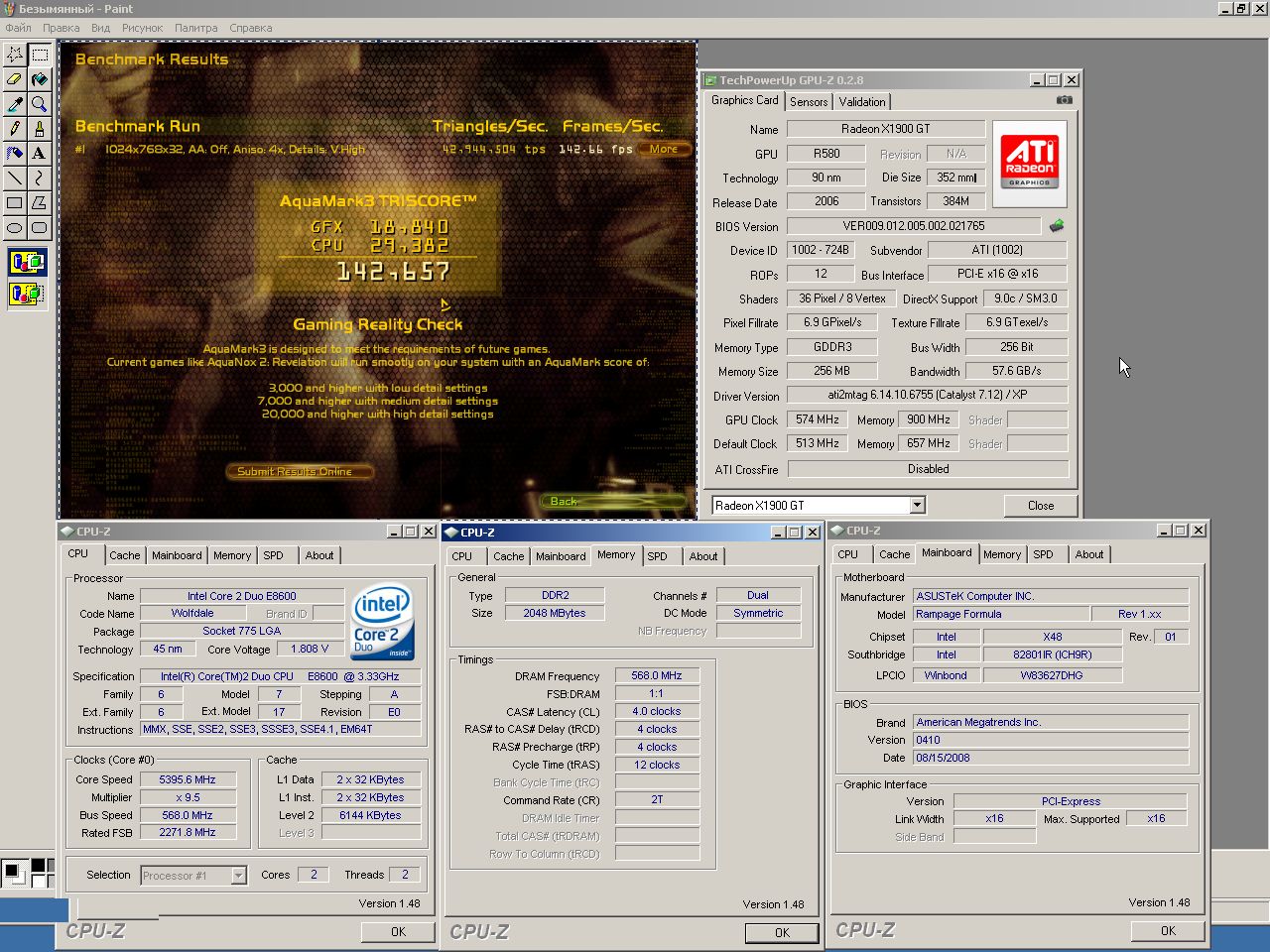Click the CAS# Latency value 4.0 clocks
The height and width of the screenshot is (952, 1270).
pos(657,711)
